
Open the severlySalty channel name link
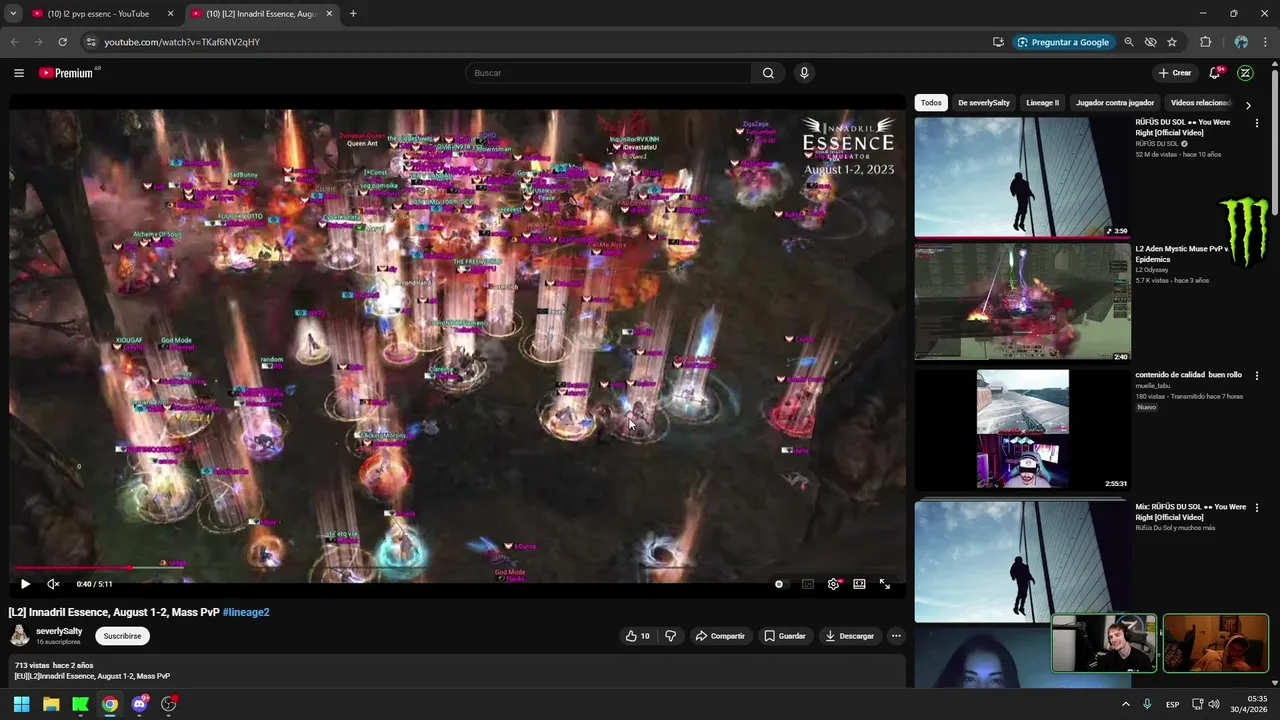[59, 631]
